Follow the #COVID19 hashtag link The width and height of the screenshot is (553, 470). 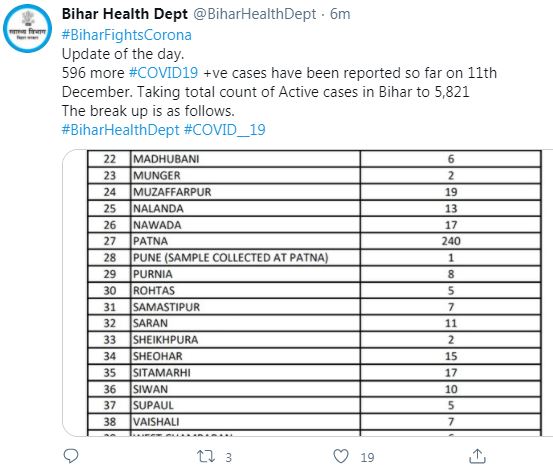click(164, 73)
